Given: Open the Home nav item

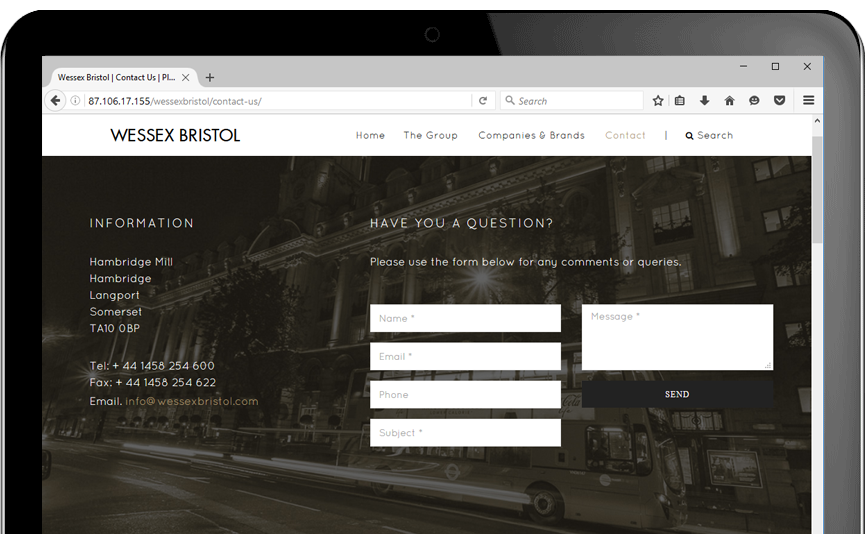Looking at the screenshot, I should click(x=370, y=136).
